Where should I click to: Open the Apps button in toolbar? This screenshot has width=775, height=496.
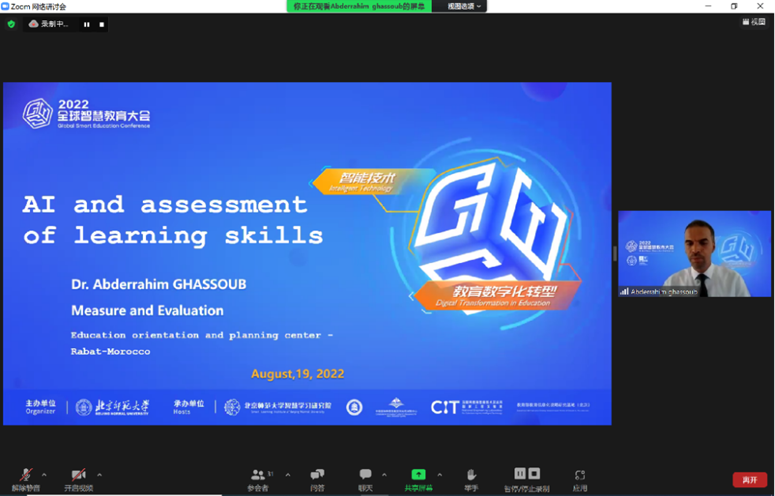(580, 478)
